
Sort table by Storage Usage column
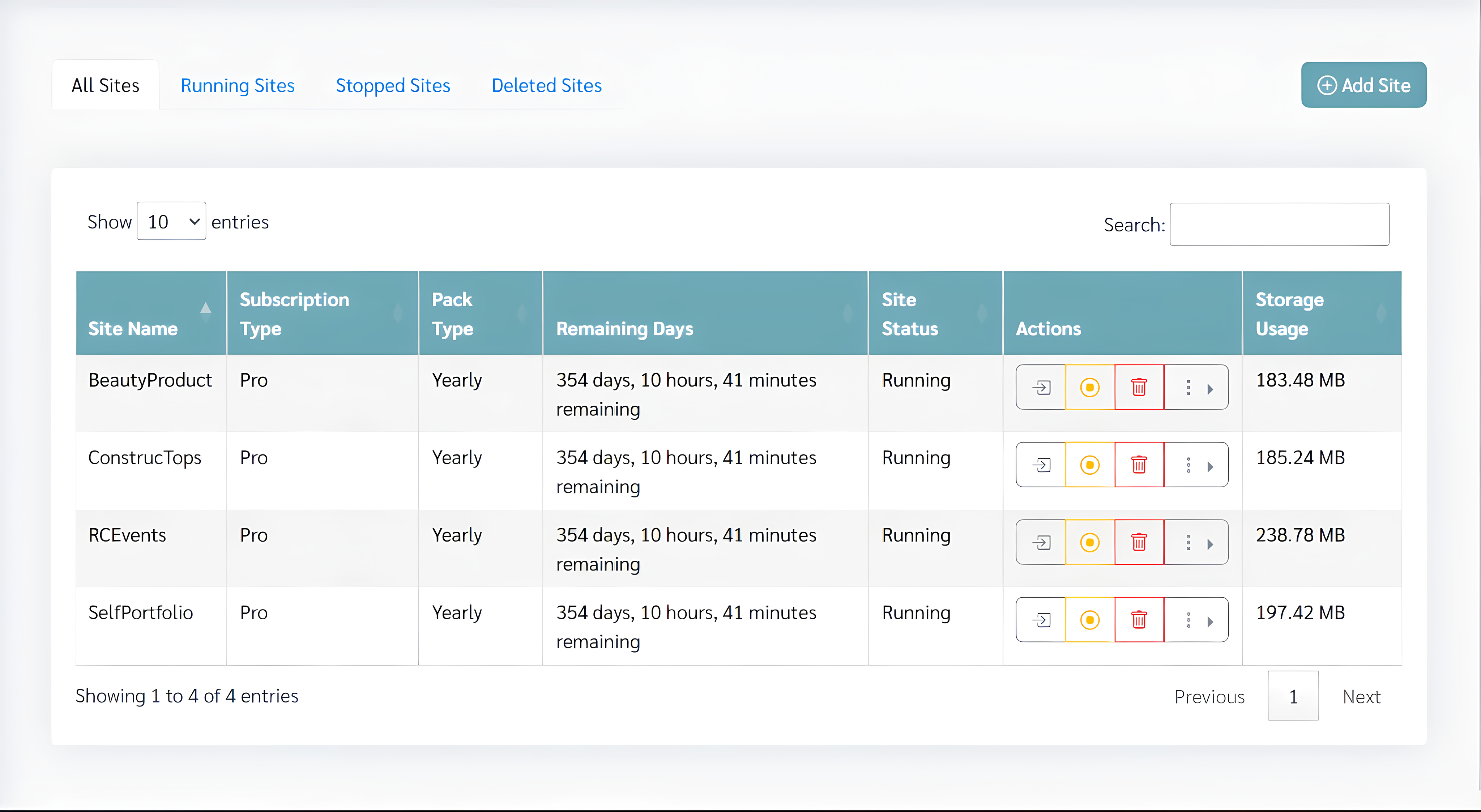click(1322, 313)
